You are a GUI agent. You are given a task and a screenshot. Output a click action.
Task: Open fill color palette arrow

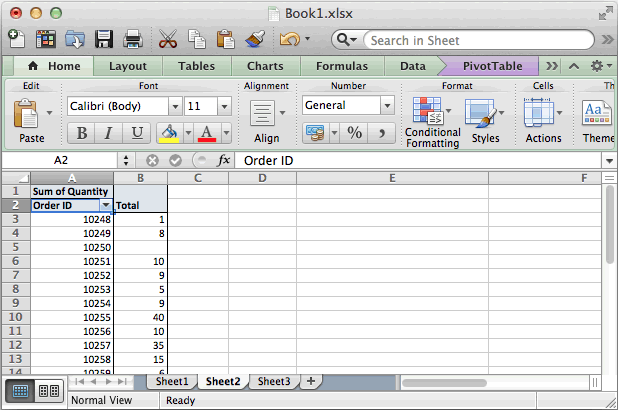coord(188,133)
